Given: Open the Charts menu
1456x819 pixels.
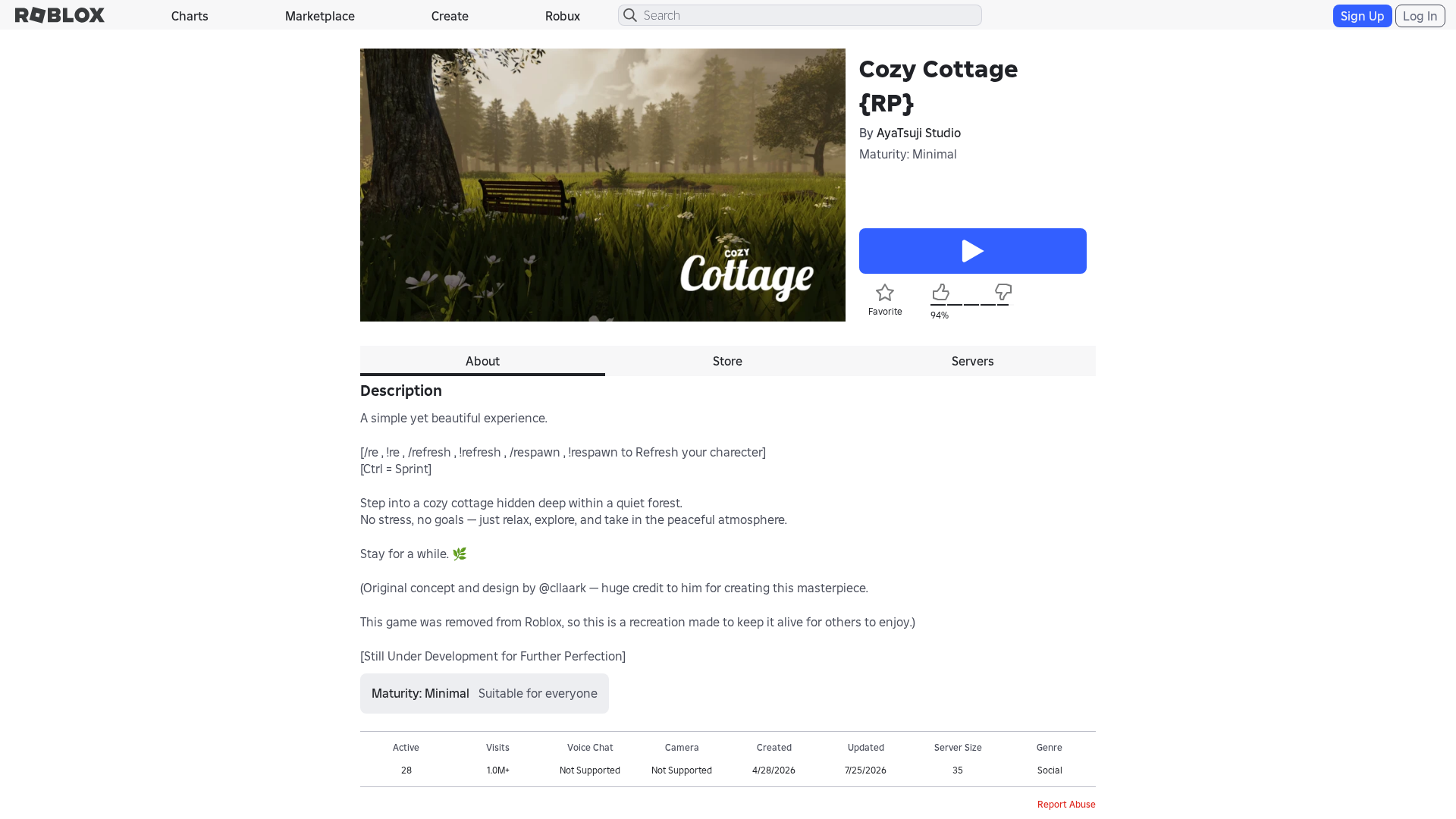Looking at the screenshot, I should tap(190, 16).
